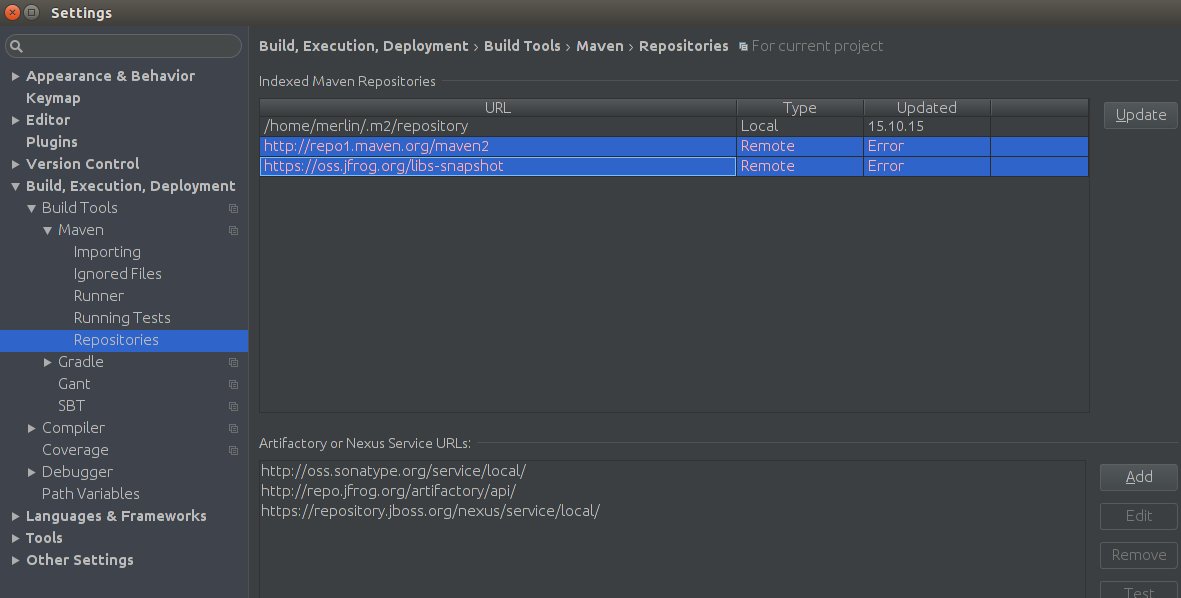Viewport: 1181px width, 598px height.
Task: Expand the Languages & Frameworks section
Action: coord(15,516)
